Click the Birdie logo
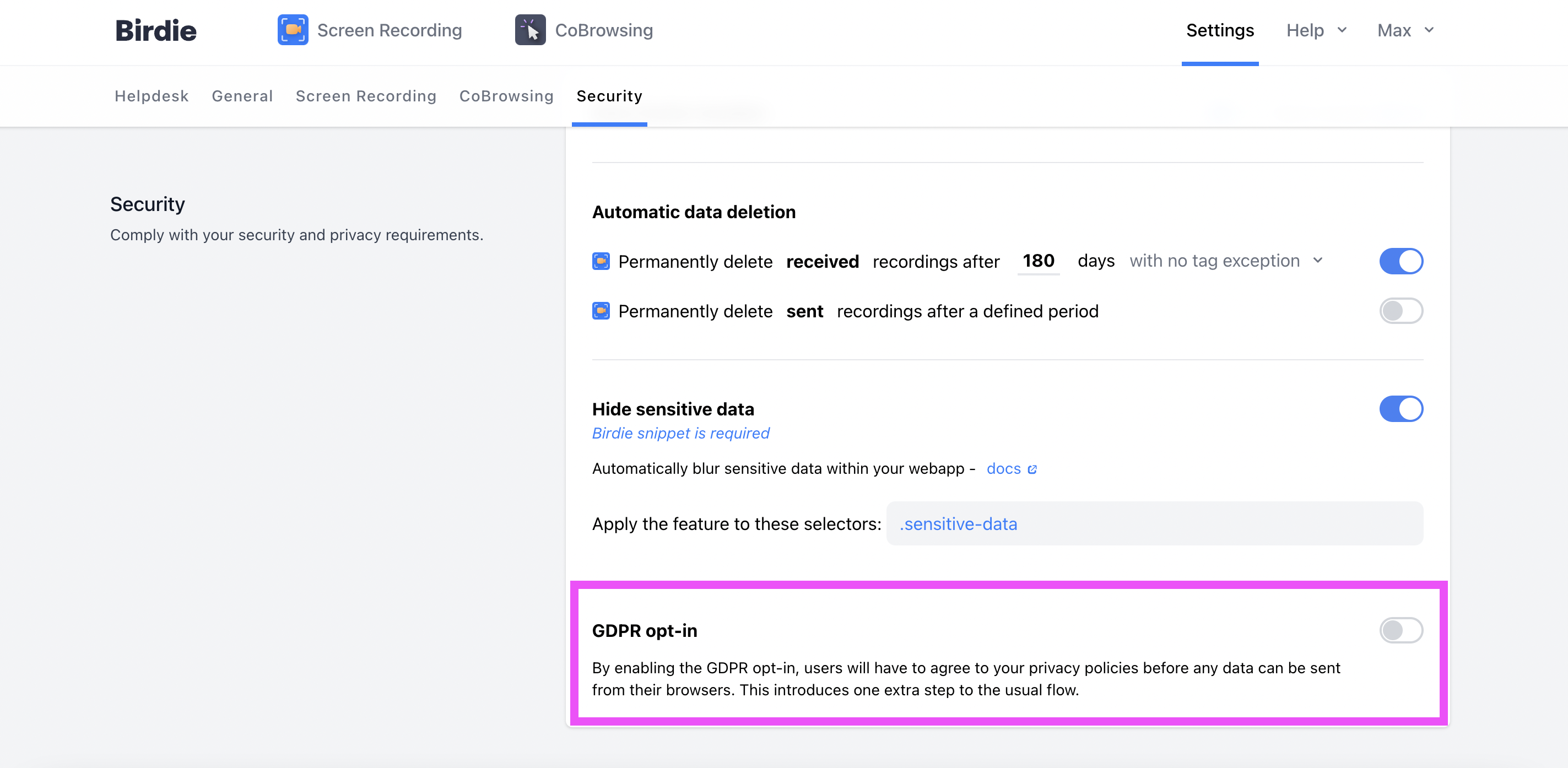Screen dimensions: 1568x768 [x=156, y=30]
